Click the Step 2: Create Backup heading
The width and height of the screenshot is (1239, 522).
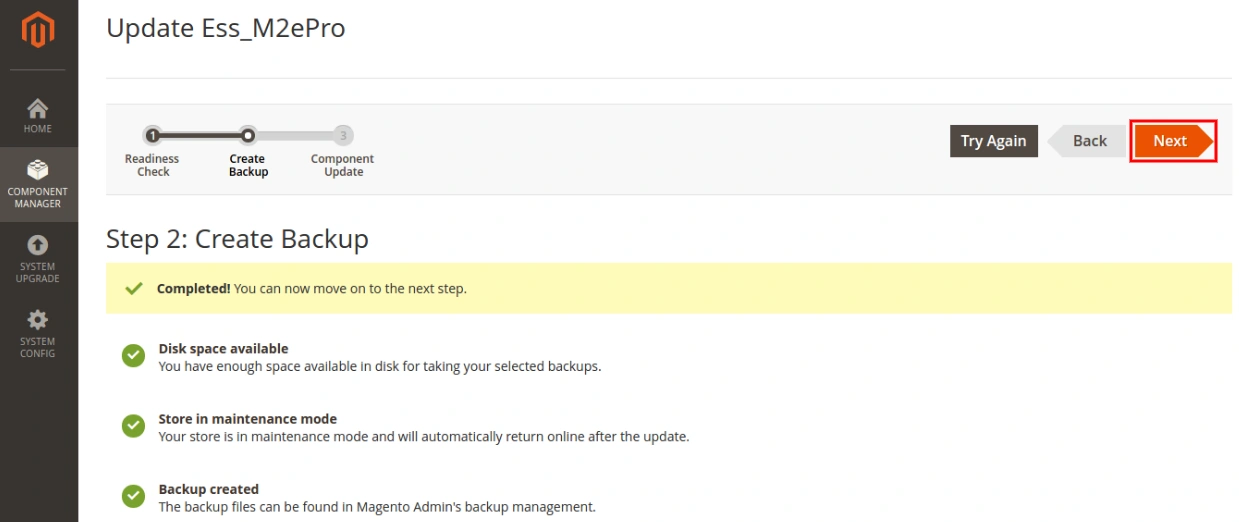pos(237,239)
